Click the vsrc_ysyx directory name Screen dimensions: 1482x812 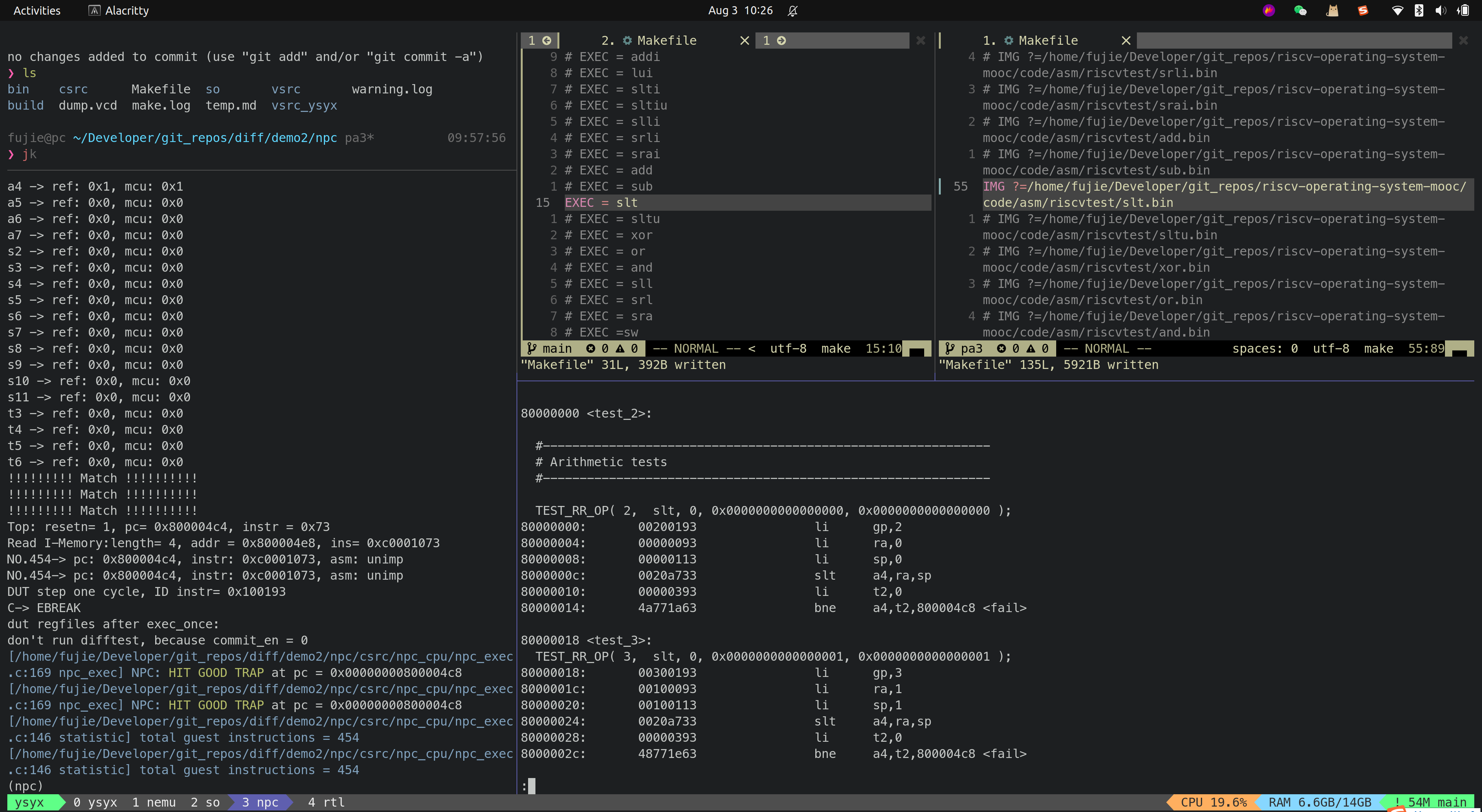(x=304, y=105)
